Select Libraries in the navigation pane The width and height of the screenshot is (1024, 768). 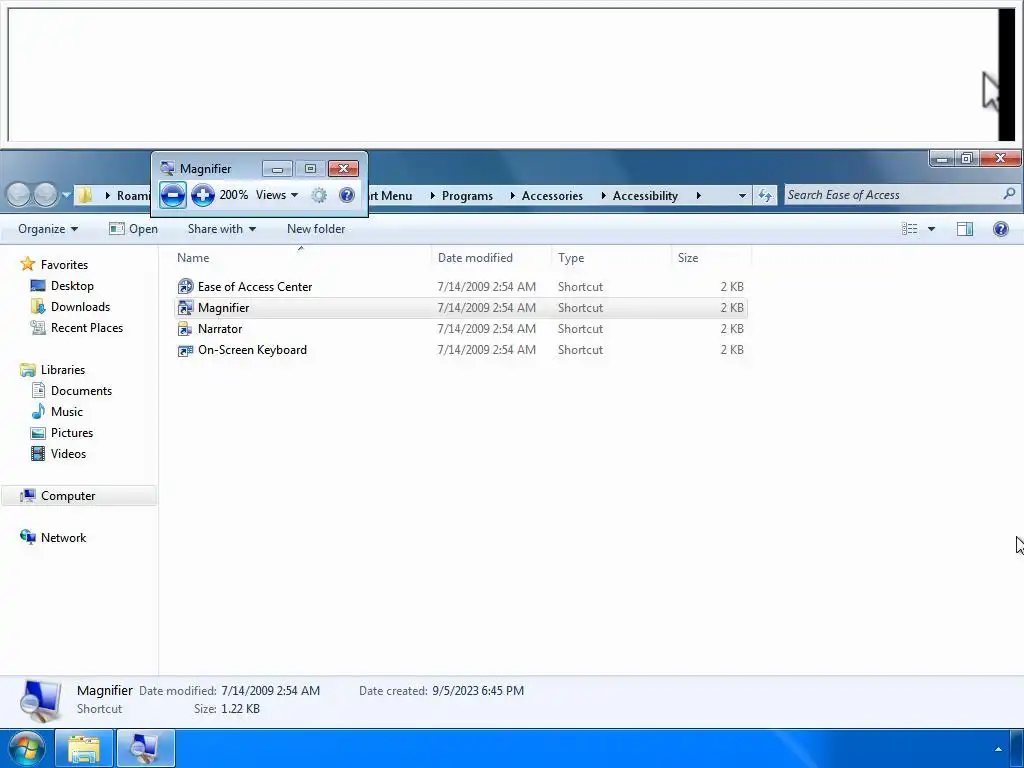pos(63,370)
